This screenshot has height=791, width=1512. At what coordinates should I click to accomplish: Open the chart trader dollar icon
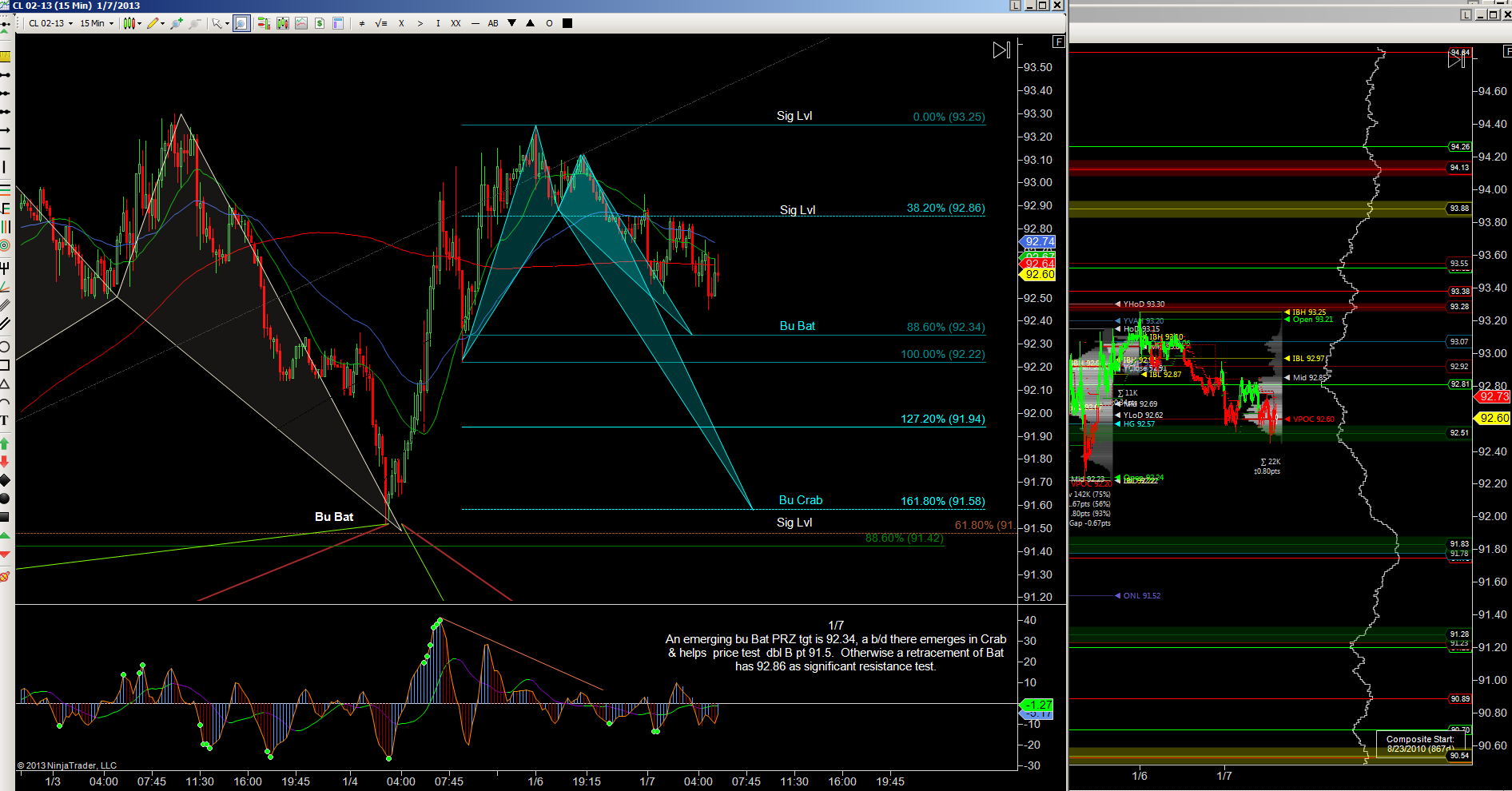(320, 23)
